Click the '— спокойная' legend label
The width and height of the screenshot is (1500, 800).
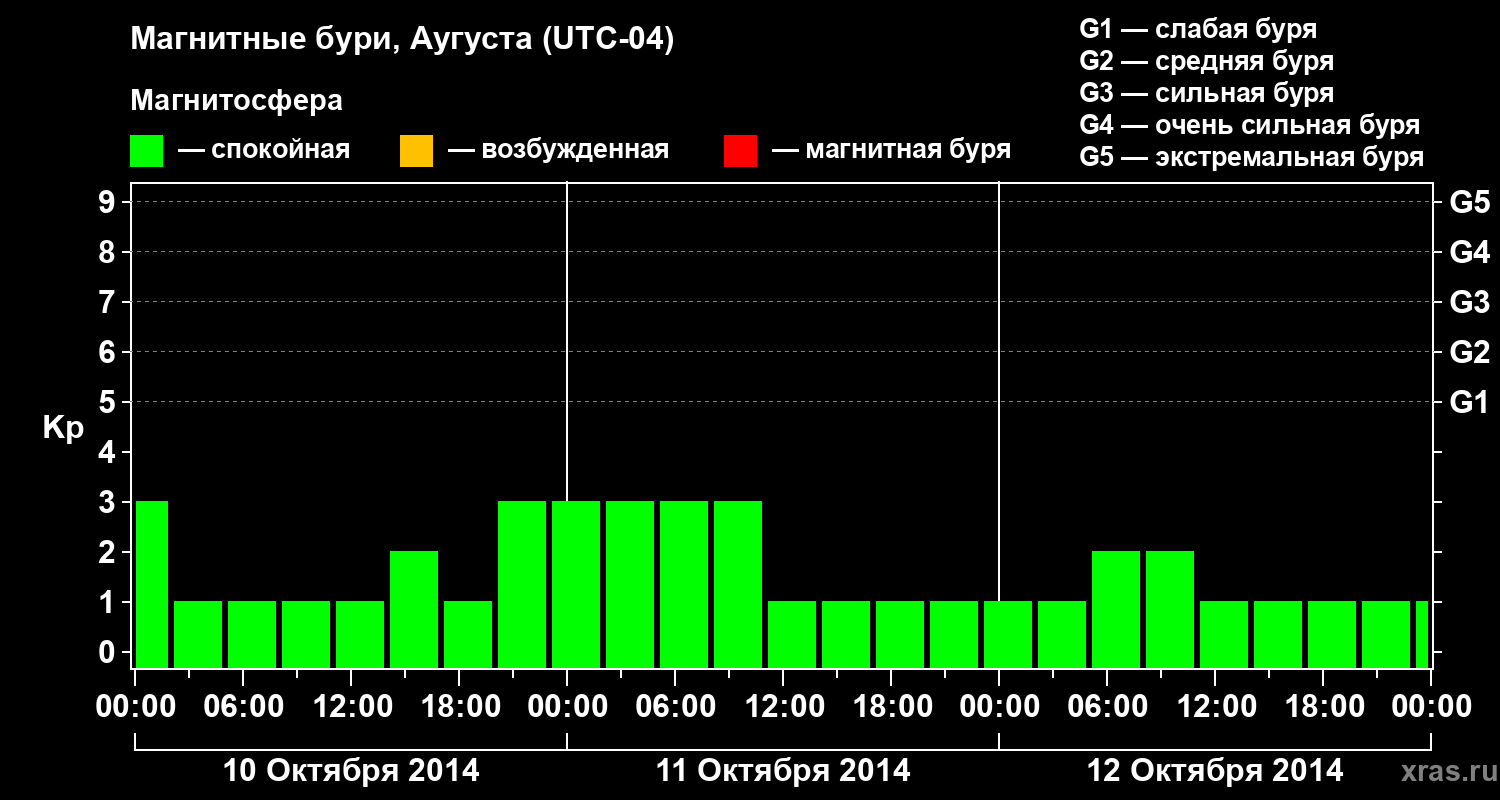point(264,150)
